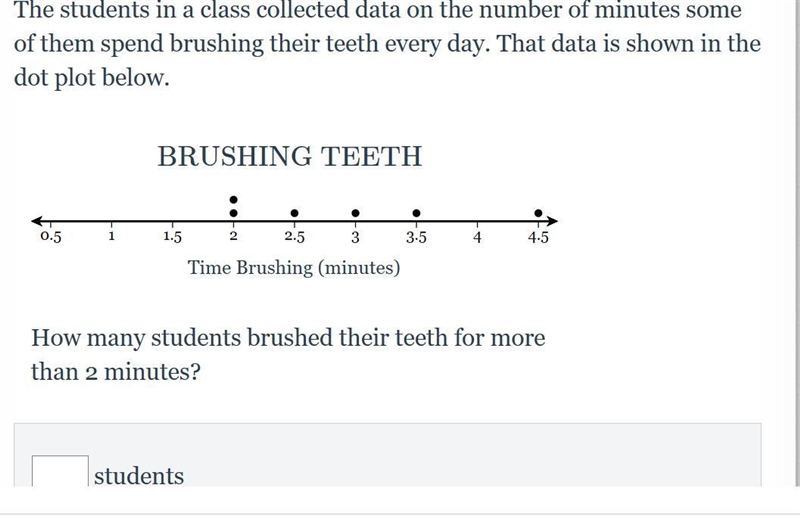The image size is (800, 531).
Task: Click the 1 tick label on axis
Action: click(x=112, y=236)
